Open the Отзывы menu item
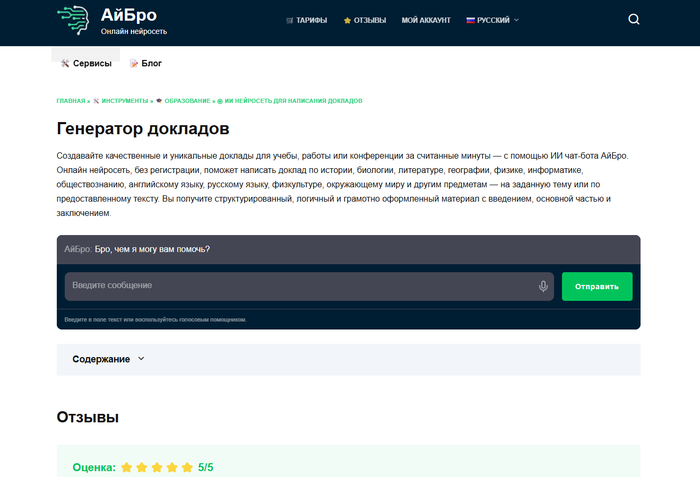Image resolution: width=700 pixels, height=477 pixels. 365,20
